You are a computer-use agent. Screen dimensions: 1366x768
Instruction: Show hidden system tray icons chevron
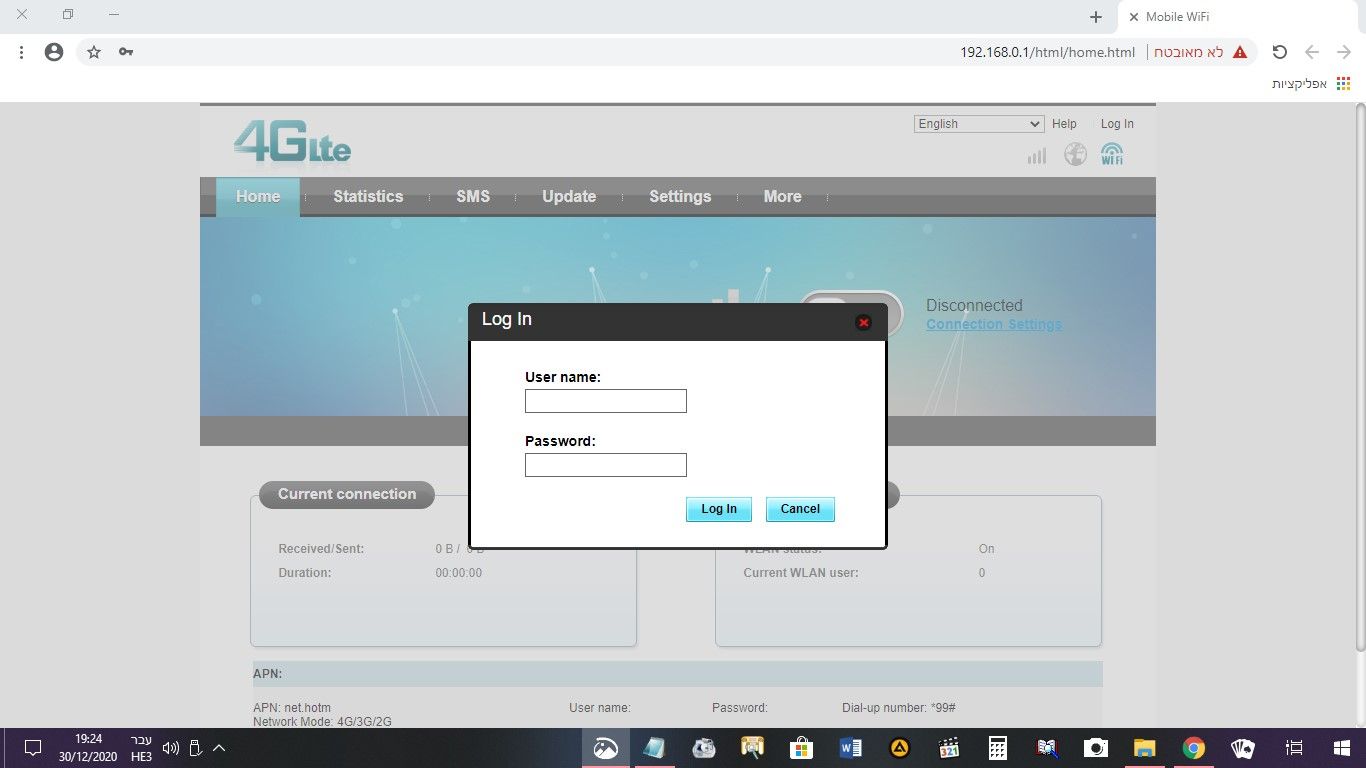[219, 748]
